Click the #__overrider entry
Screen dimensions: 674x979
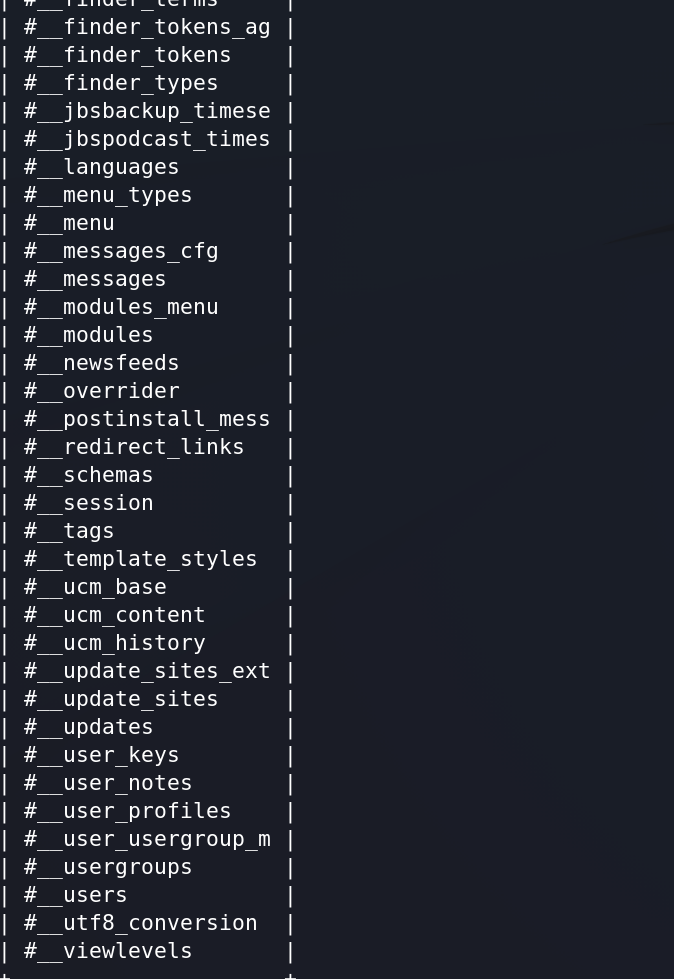(102, 391)
